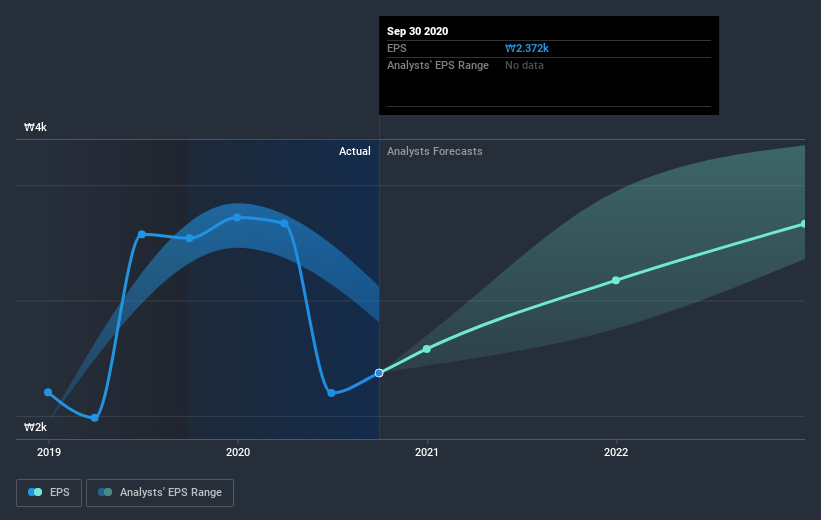Viewport: 821px width, 520px height.
Task: Select the EPS point at mid-2020 trough
Action: 331,393
